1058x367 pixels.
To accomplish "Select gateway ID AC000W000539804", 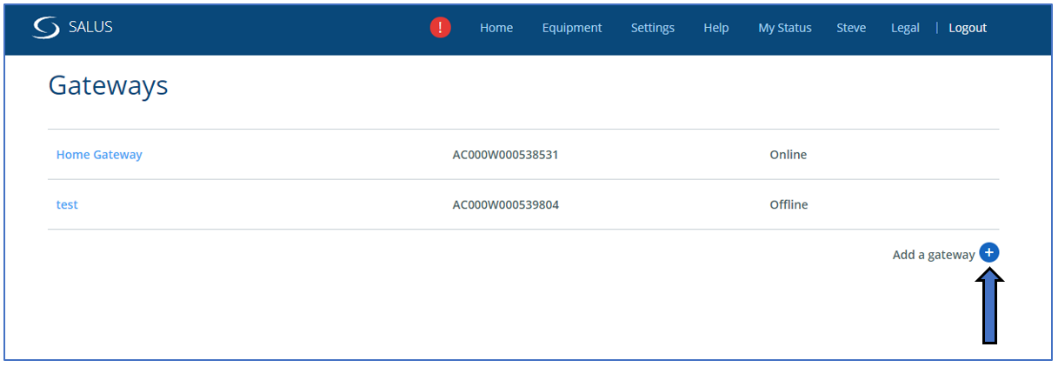I will [505, 204].
